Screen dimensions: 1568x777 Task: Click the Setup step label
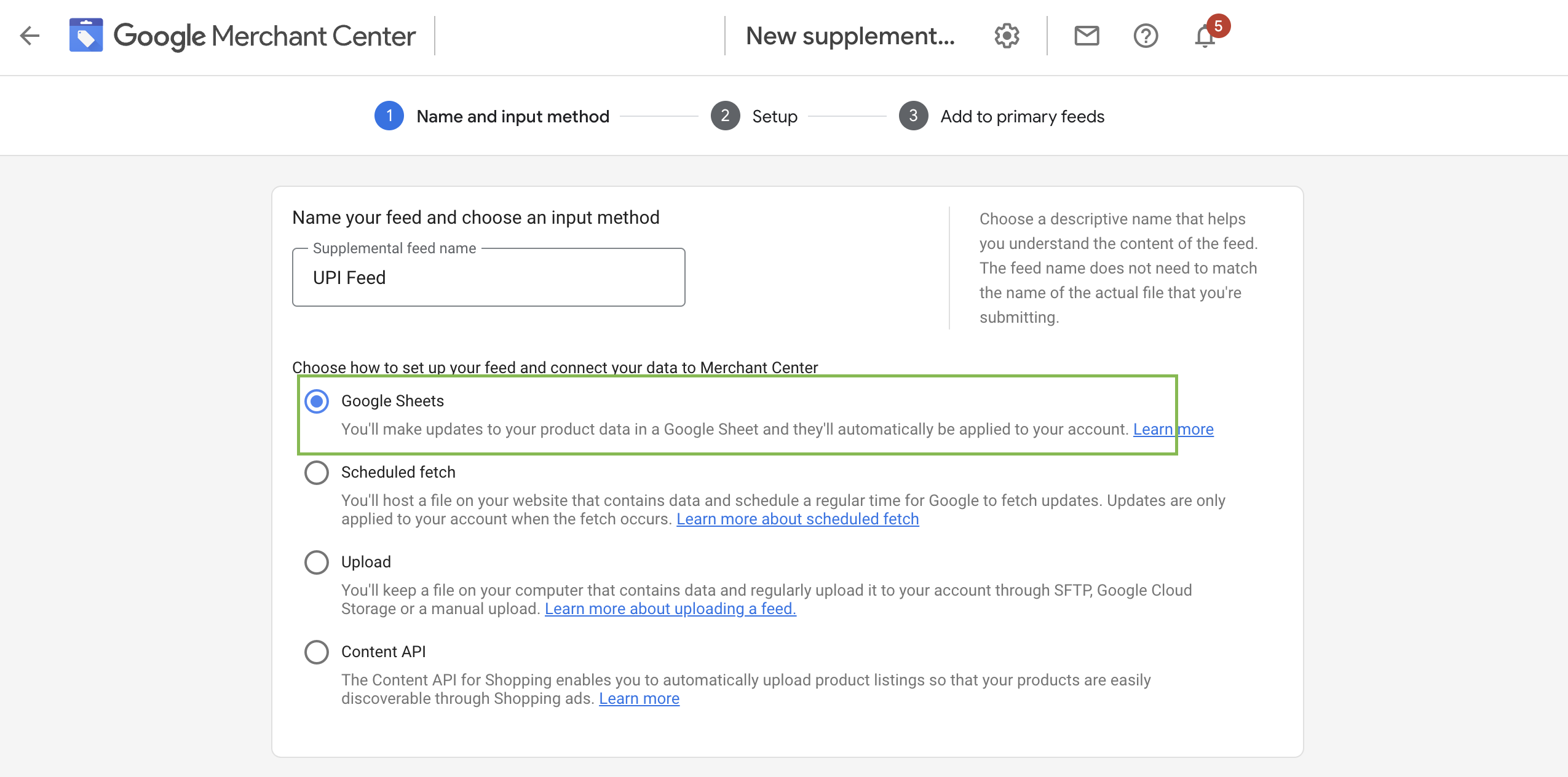(775, 116)
